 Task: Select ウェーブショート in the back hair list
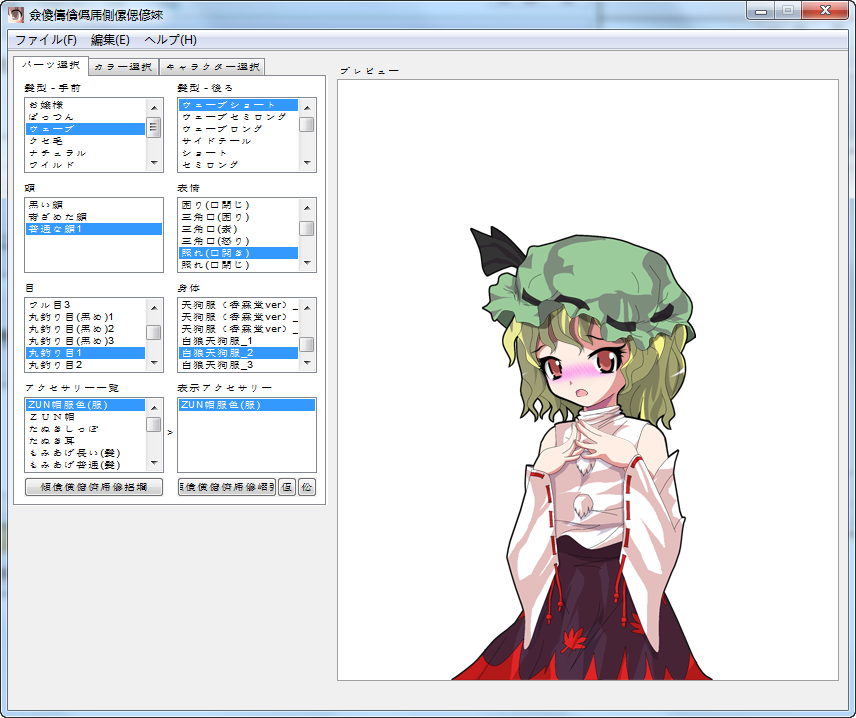tap(239, 105)
